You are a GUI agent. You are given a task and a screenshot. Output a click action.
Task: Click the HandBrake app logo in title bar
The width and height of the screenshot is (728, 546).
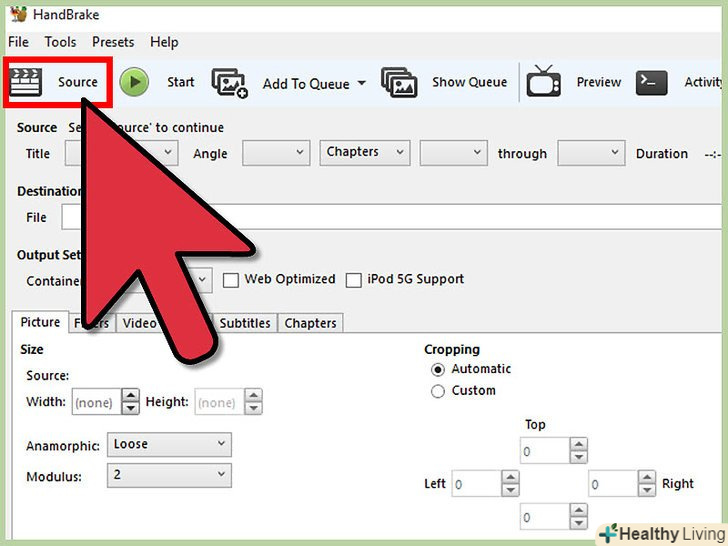coord(19,14)
